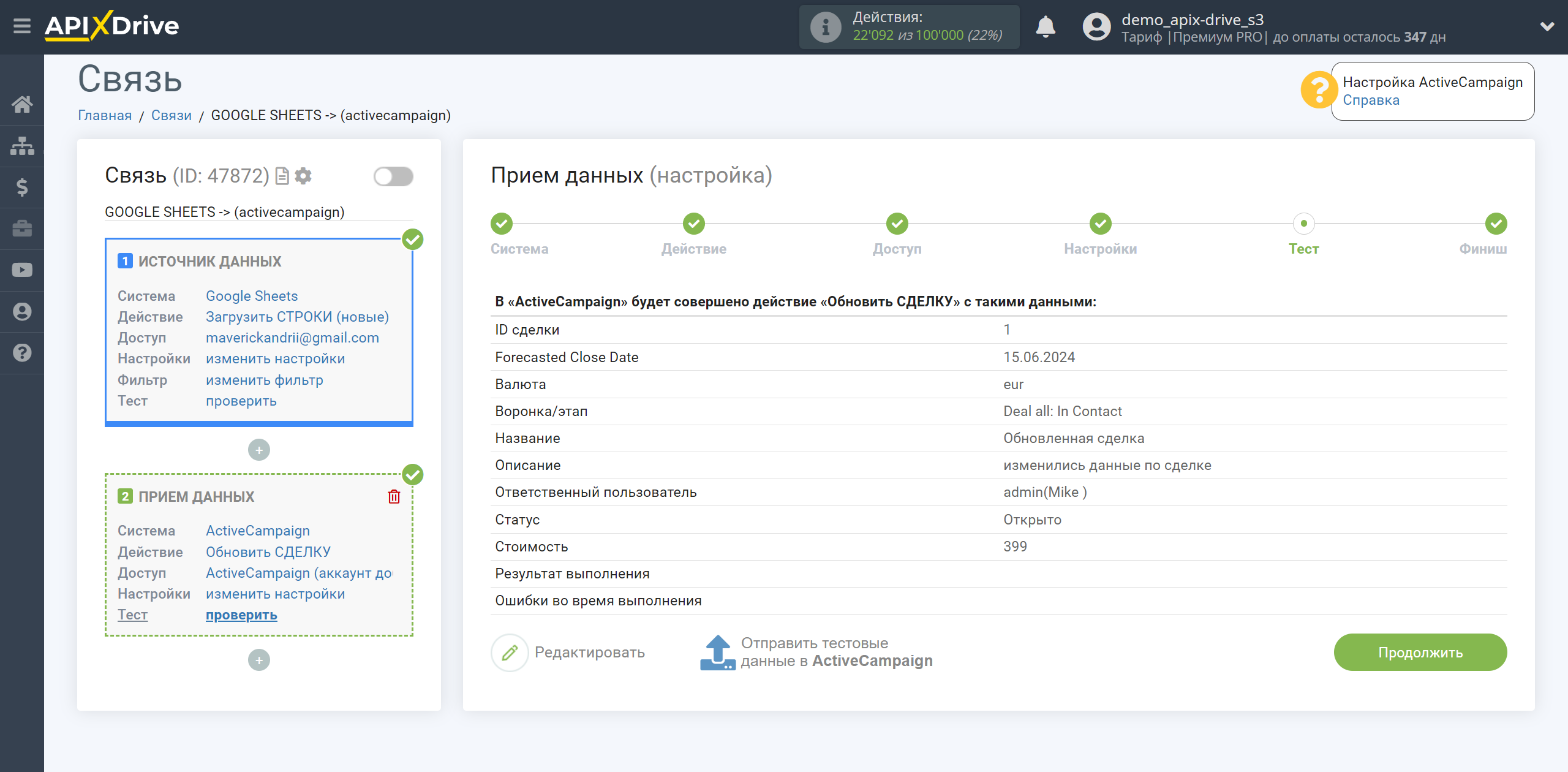This screenshot has height=772, width=1568.
Task: Open Загрузить СТРОКИ (новые) action
Action: click(297, 317)
